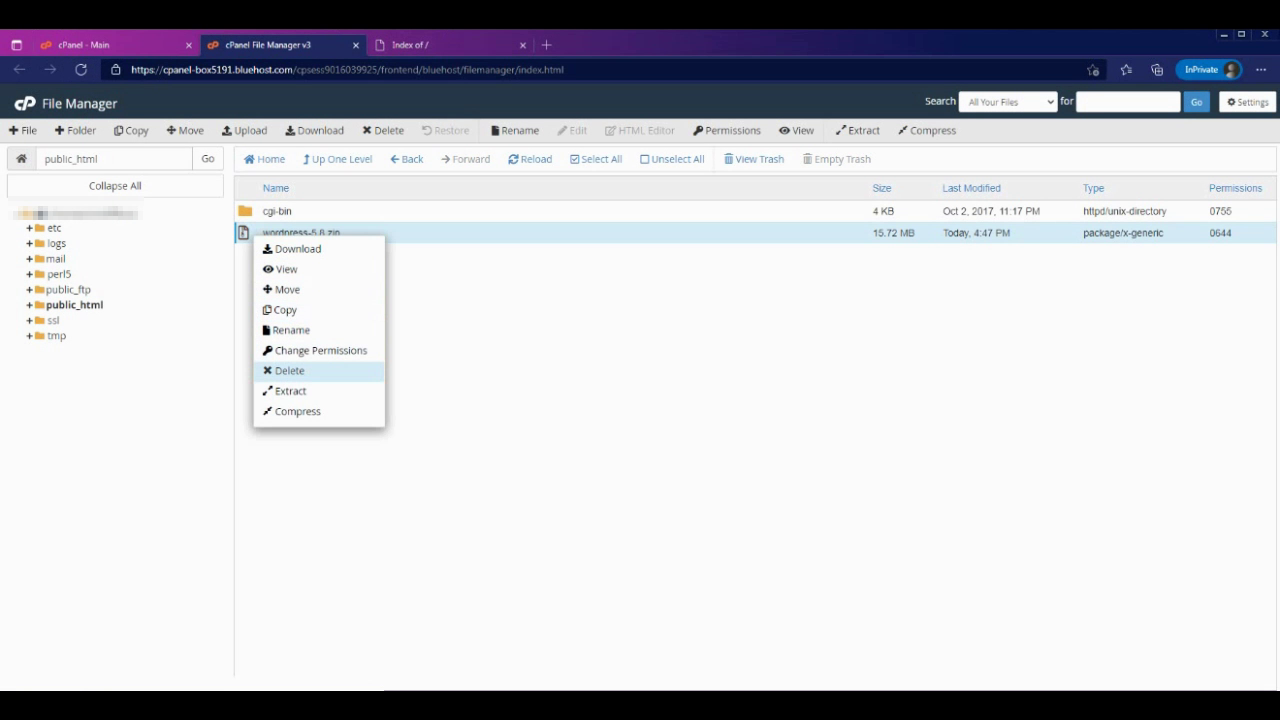Click the Settings button
1280x720 pixels.
coord(1247,102)
